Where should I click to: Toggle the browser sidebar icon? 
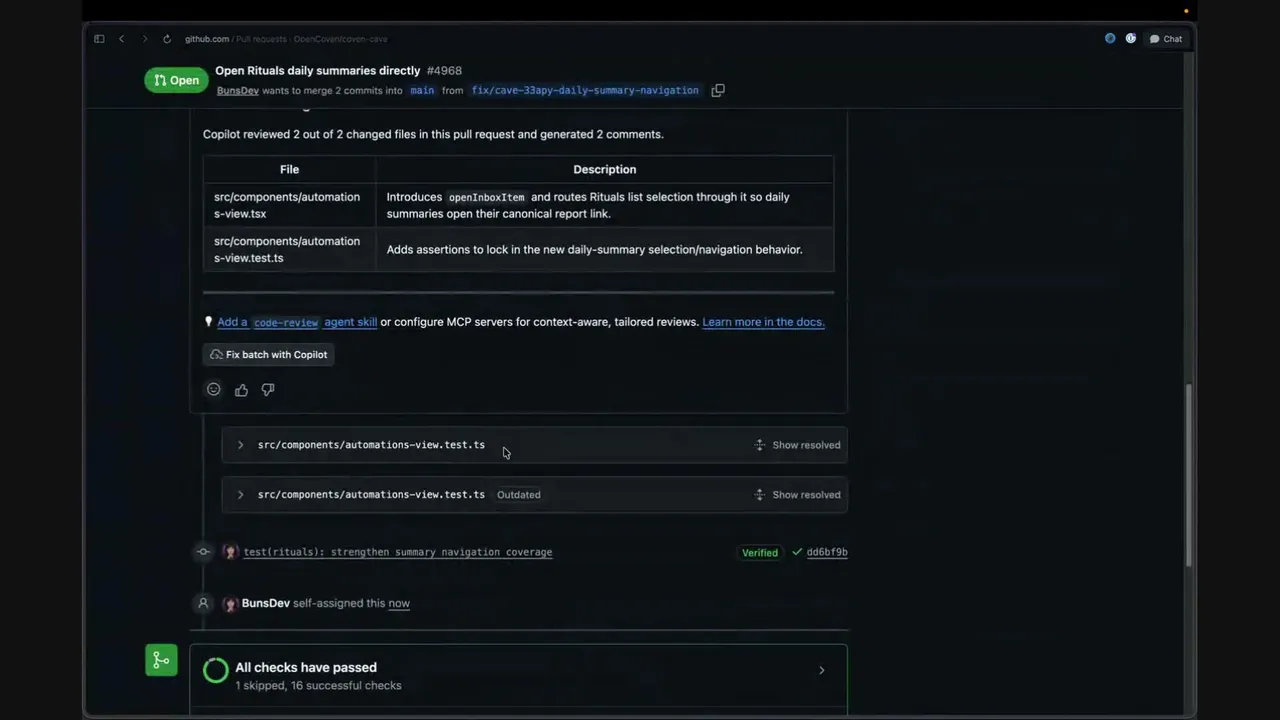click(99, 39)
